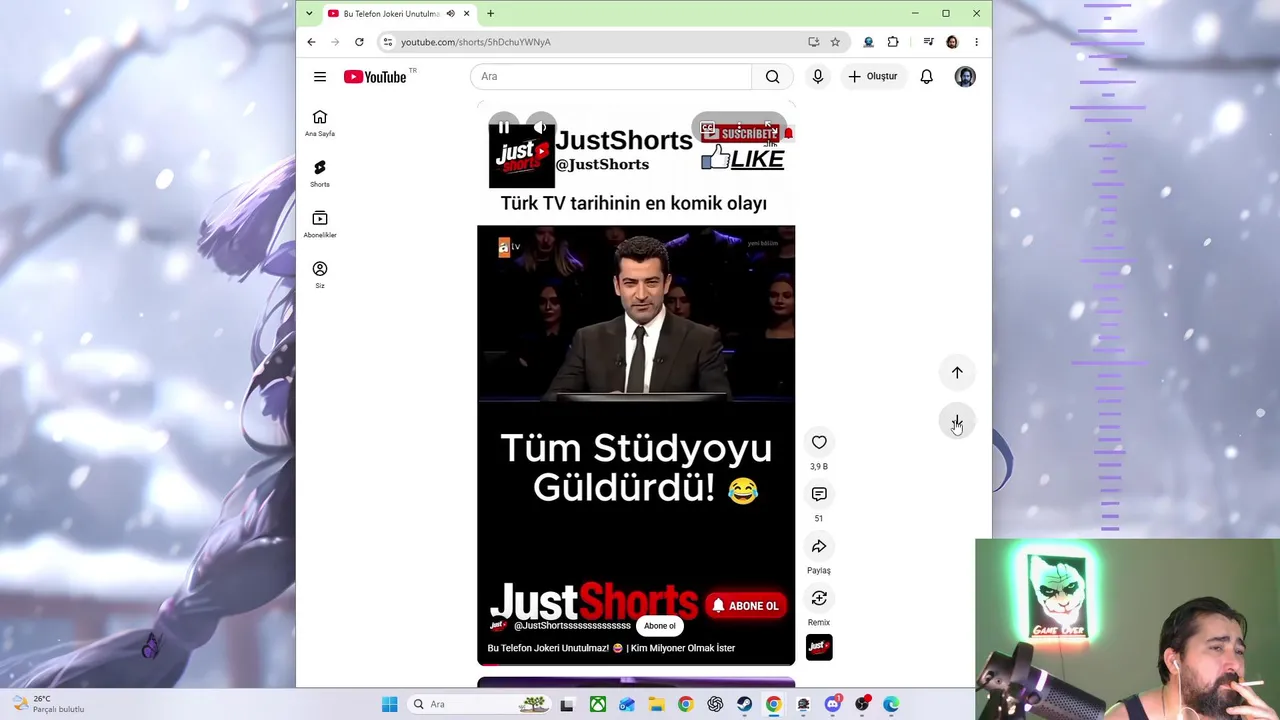Open Xbox from the taskbar

(x=597, y=704)
